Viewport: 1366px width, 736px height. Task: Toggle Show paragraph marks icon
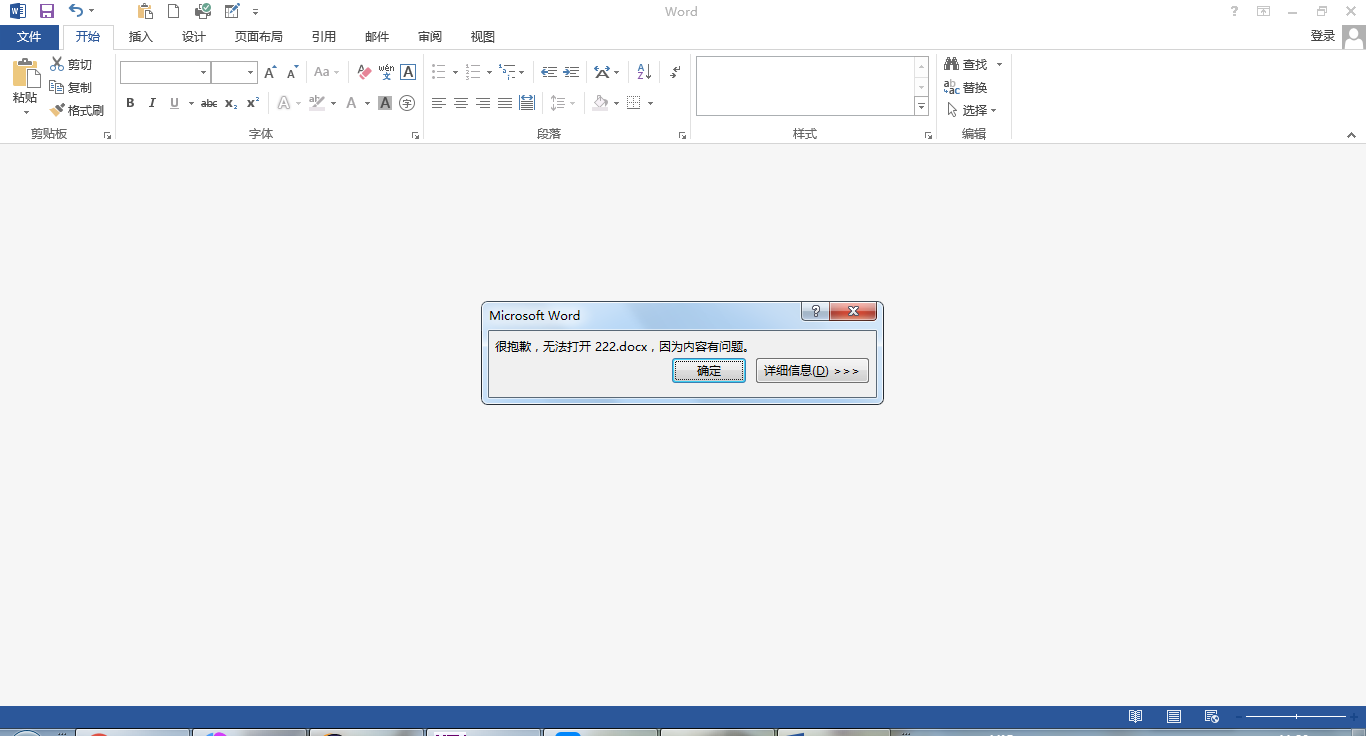(675, 72)
